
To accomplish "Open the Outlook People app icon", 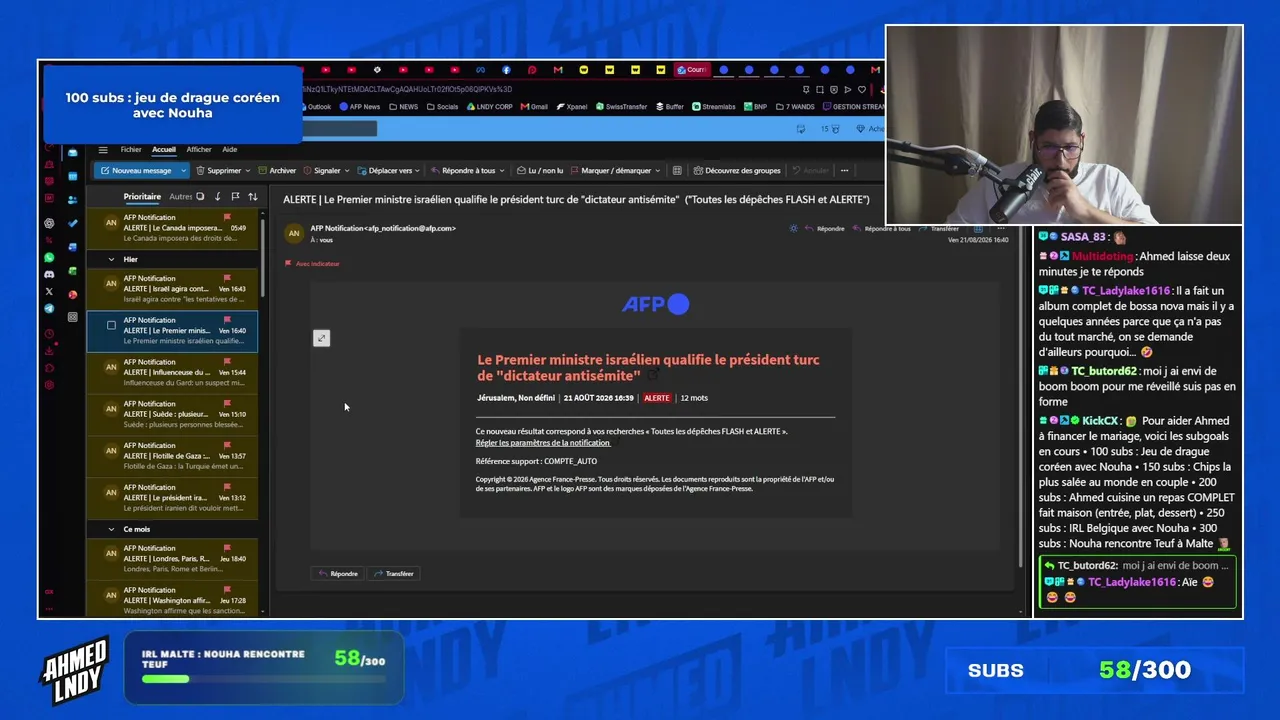I will pyautogui.click(x=73, y=200).
